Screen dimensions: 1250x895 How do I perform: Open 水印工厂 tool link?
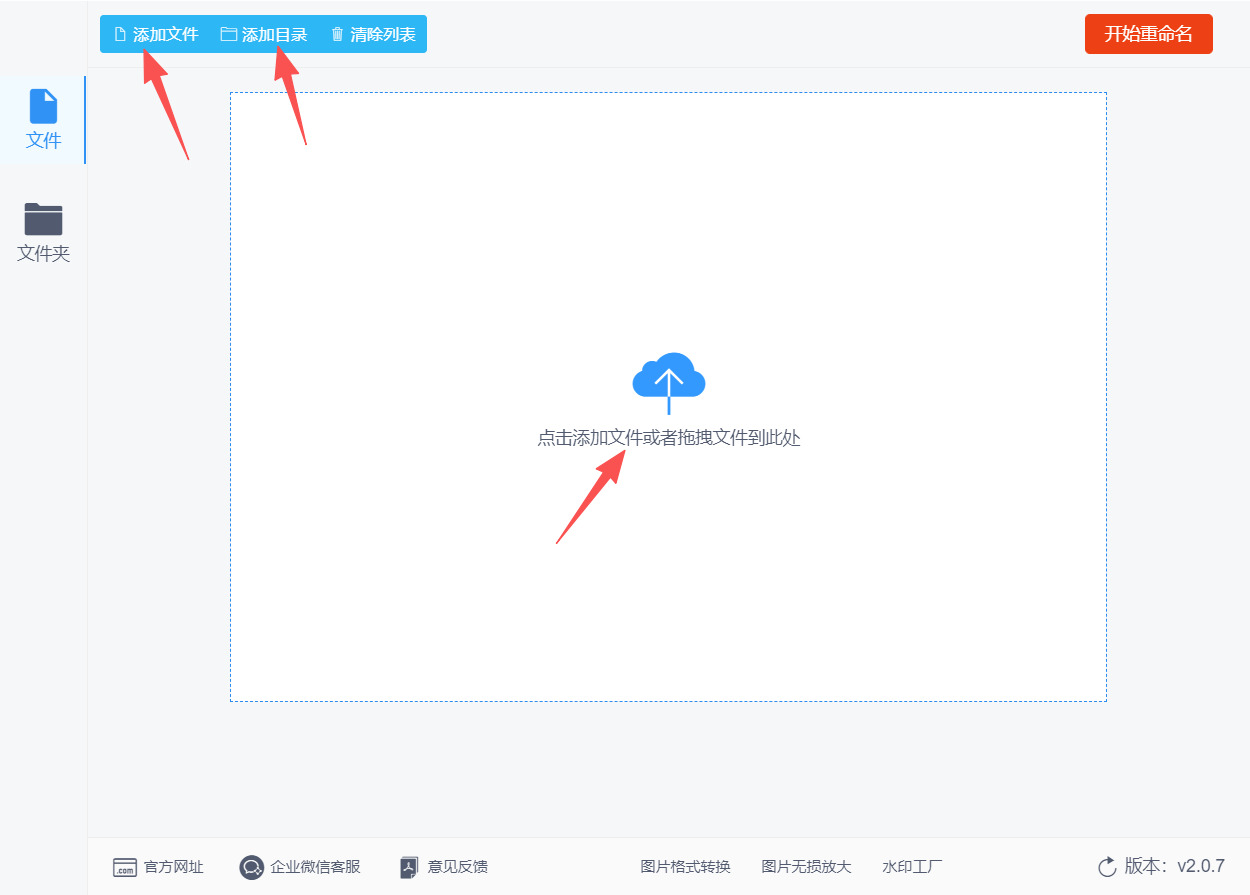[912, 867]
